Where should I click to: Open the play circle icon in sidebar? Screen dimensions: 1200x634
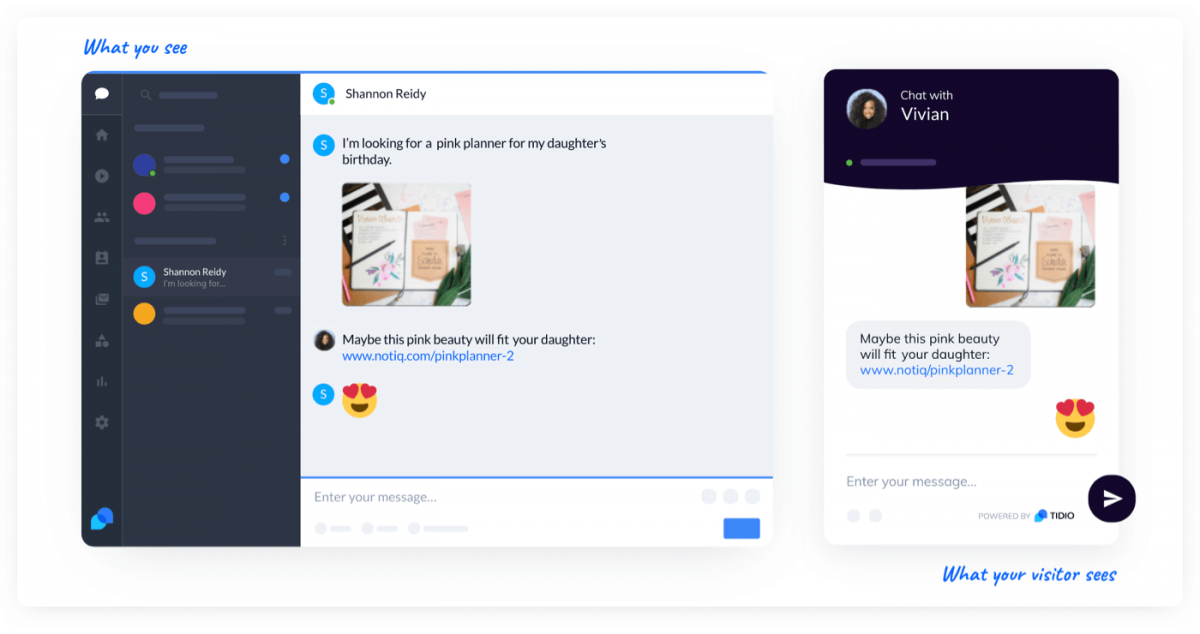coord(102,176)
